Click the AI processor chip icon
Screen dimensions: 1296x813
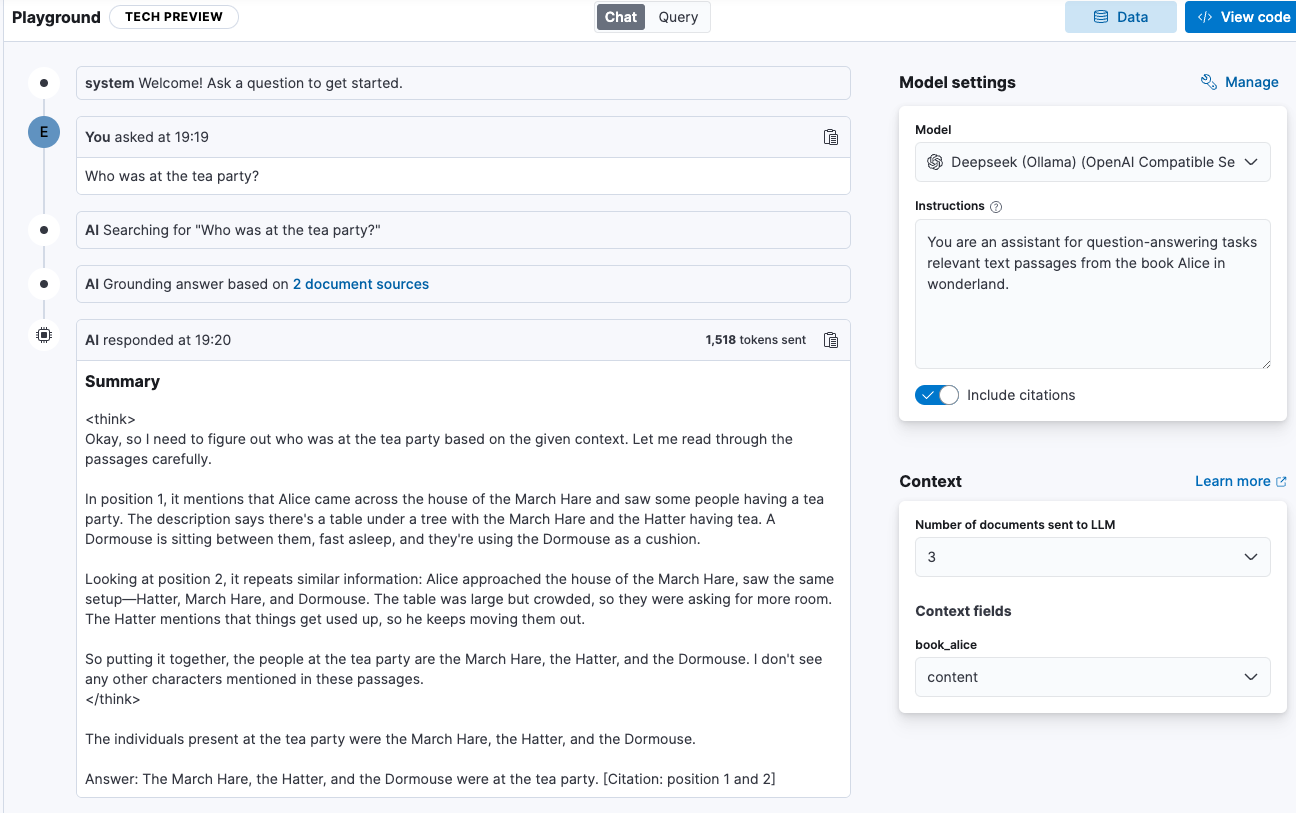(x=44, y=336)
